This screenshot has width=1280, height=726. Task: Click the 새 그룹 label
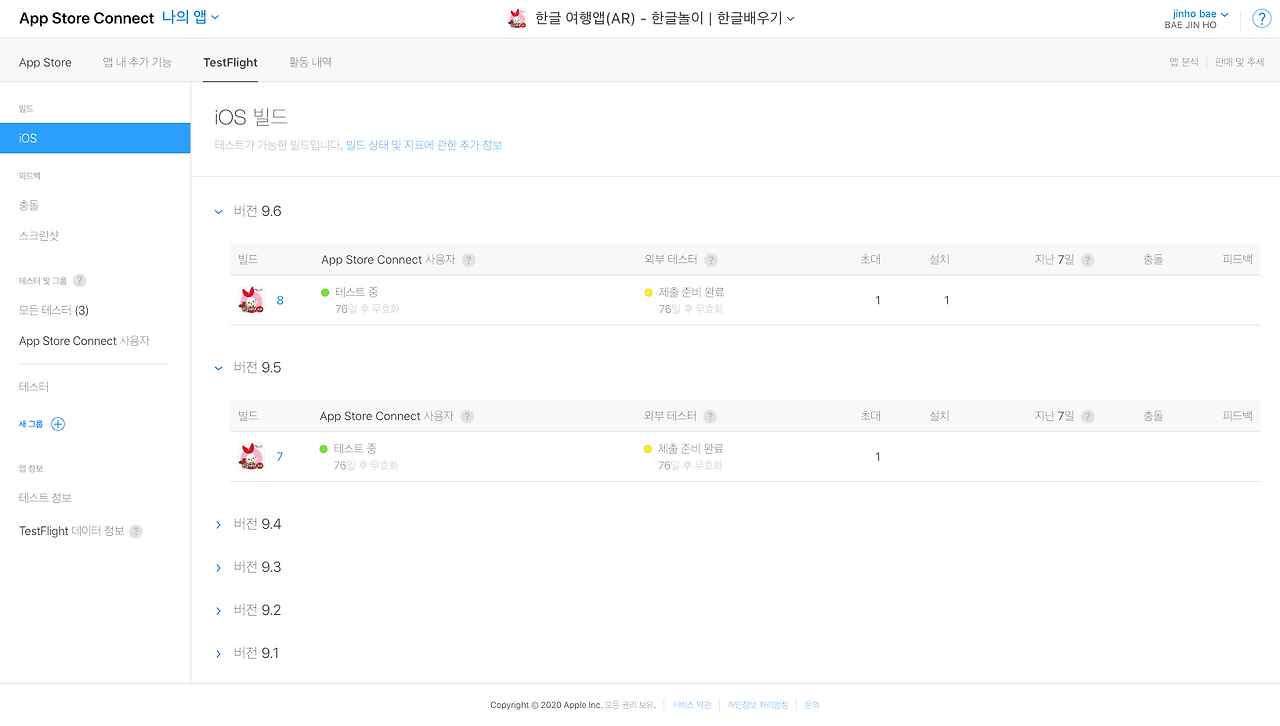[31, 424]
